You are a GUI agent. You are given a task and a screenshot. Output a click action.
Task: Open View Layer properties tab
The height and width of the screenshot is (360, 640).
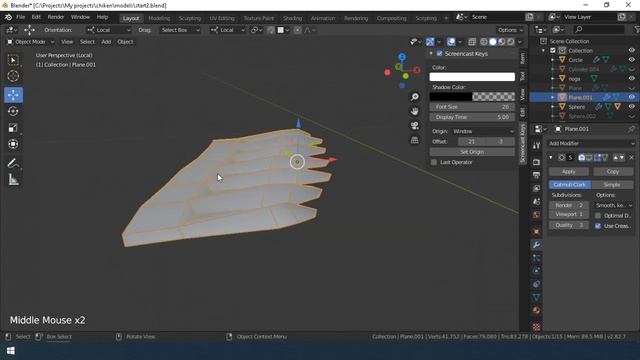tap(536, 188)
